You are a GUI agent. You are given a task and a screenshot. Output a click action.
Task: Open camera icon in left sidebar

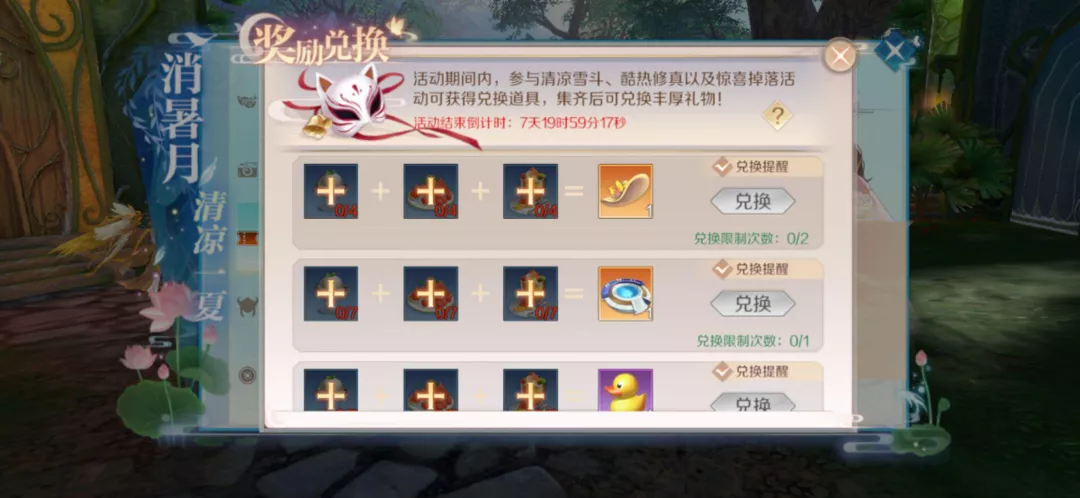point(247,169)
